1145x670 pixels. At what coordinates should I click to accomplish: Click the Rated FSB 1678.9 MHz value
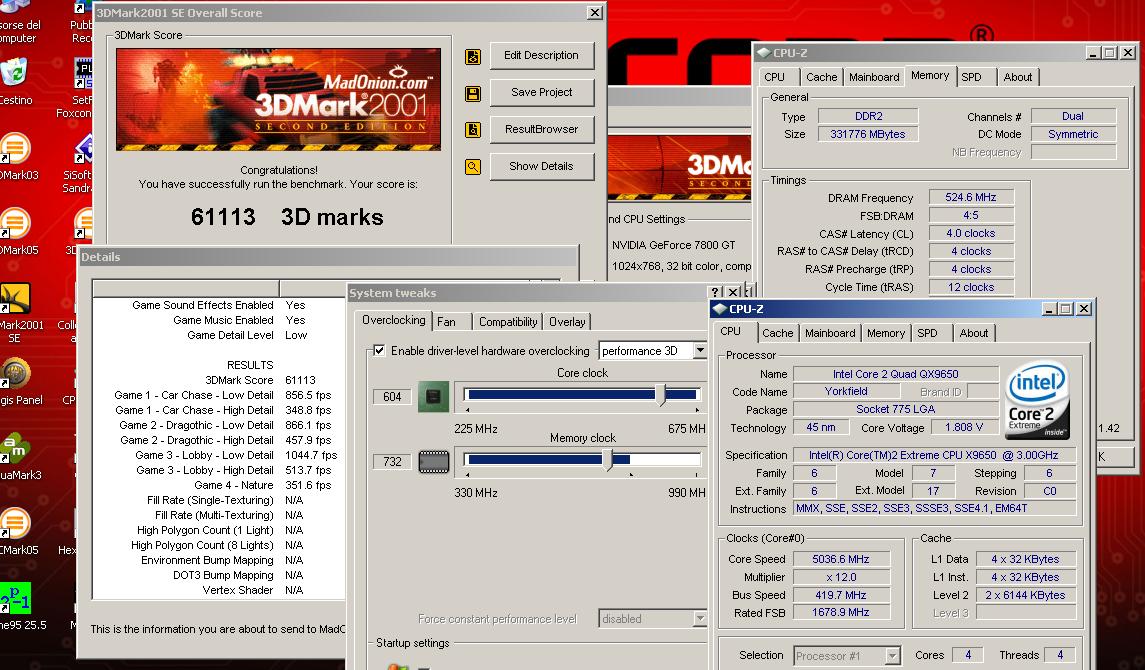point(840,612)
